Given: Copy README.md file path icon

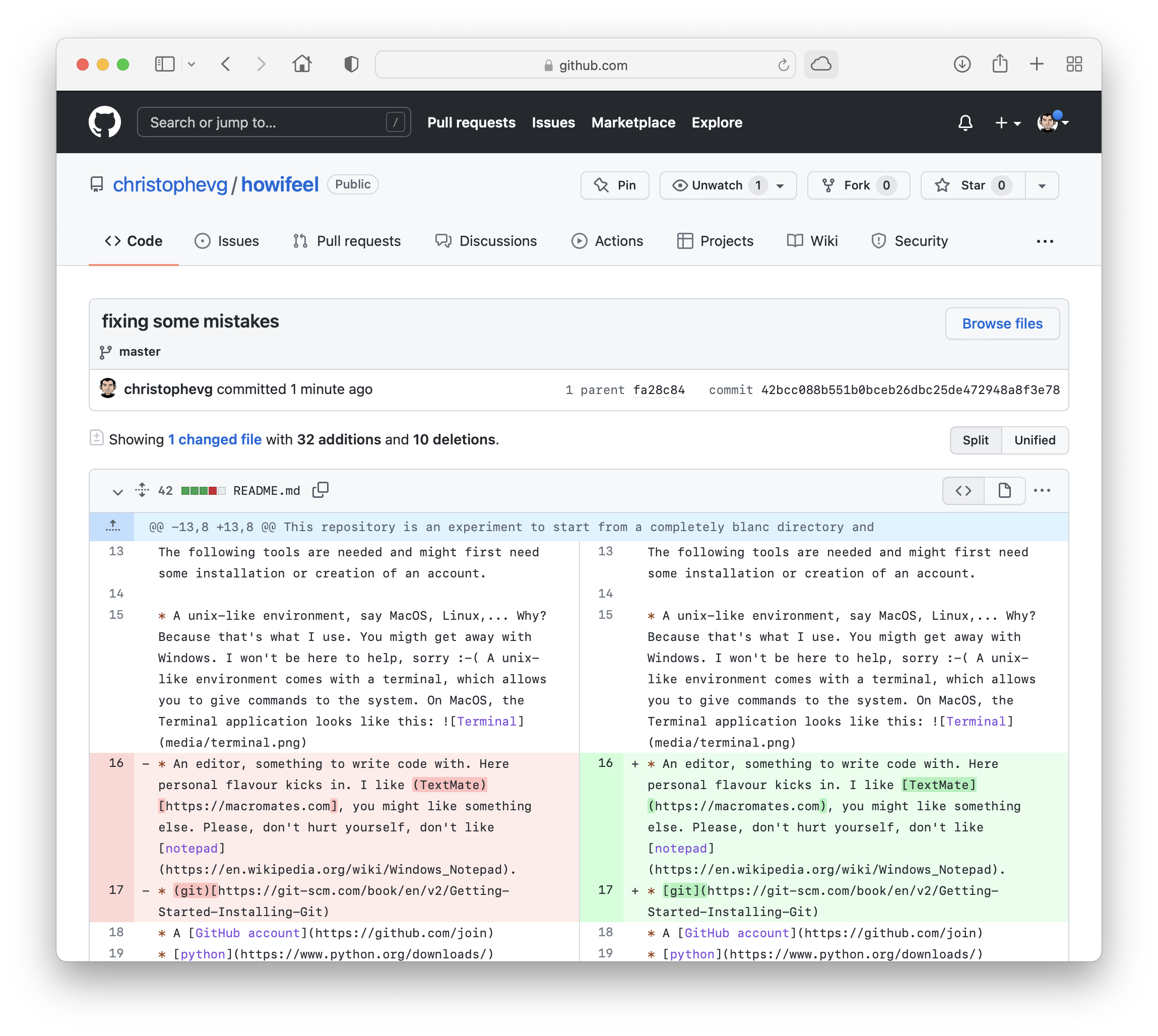Looking at the screenshot, I should pyautogui.click(x=320, y=490).
